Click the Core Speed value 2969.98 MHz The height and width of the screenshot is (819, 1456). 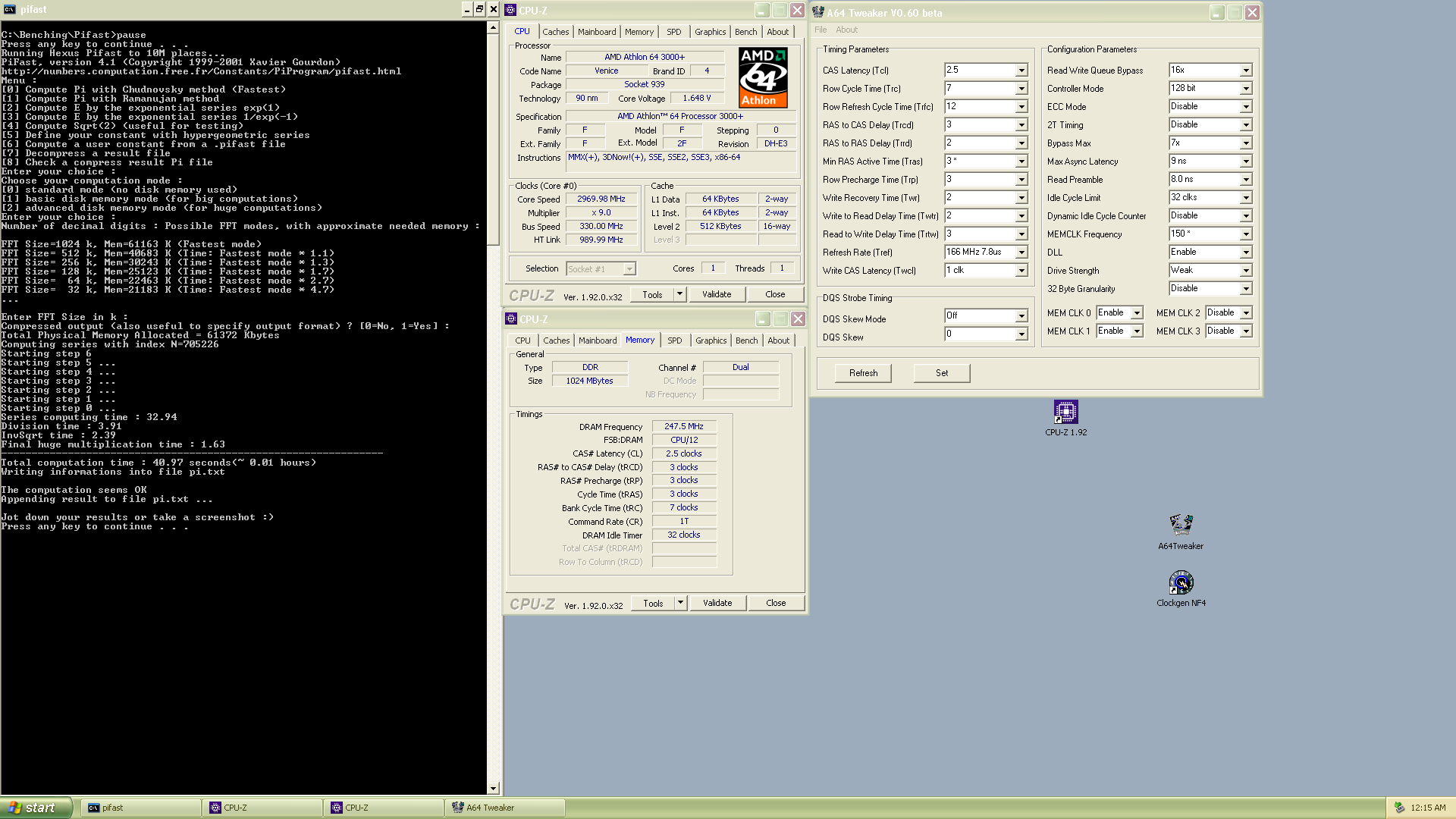click(601, 199)
